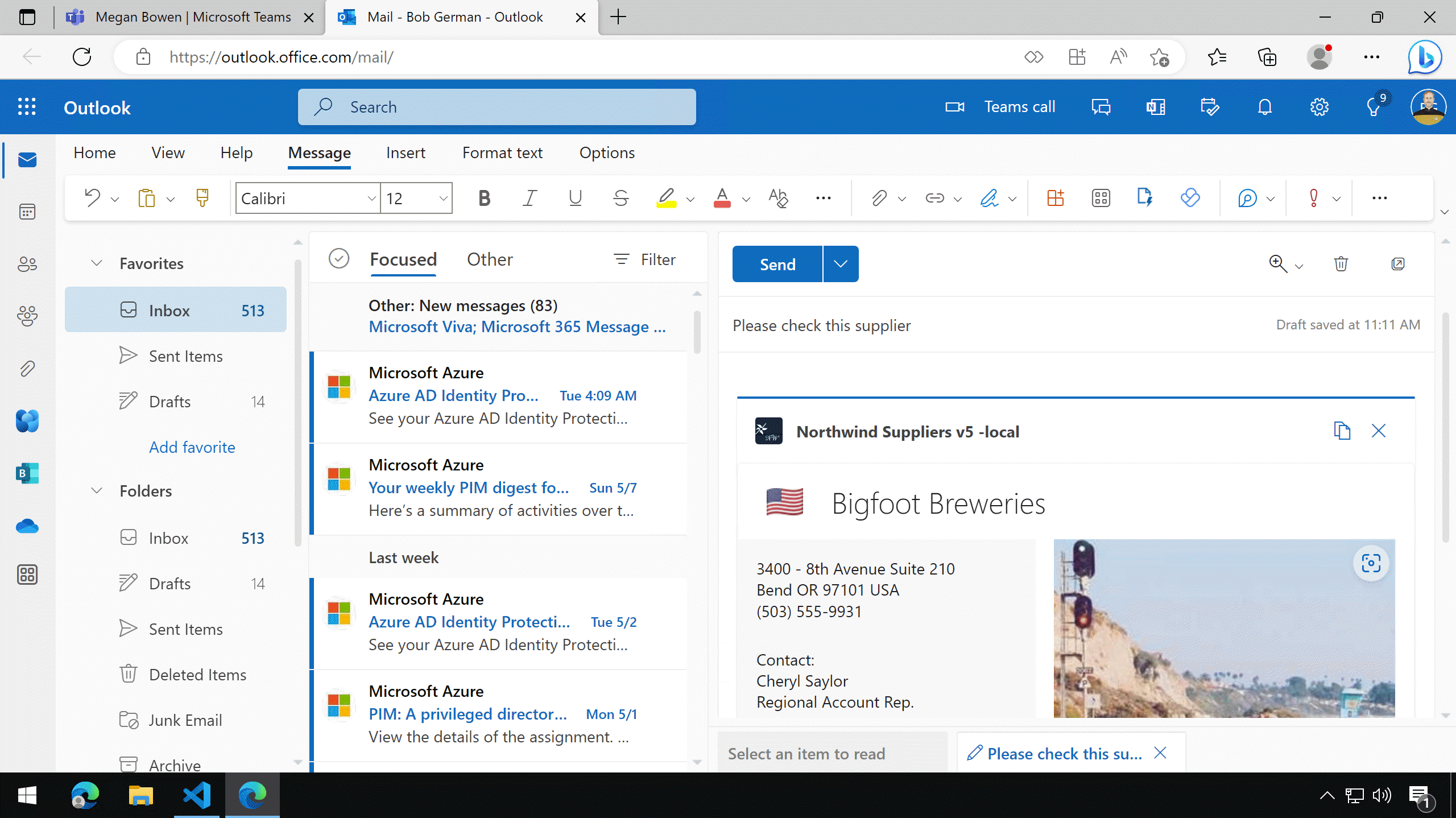Viewport: 1456px width, 818px height.
Task: Collapse the Folders section
Action: (97, 490)
